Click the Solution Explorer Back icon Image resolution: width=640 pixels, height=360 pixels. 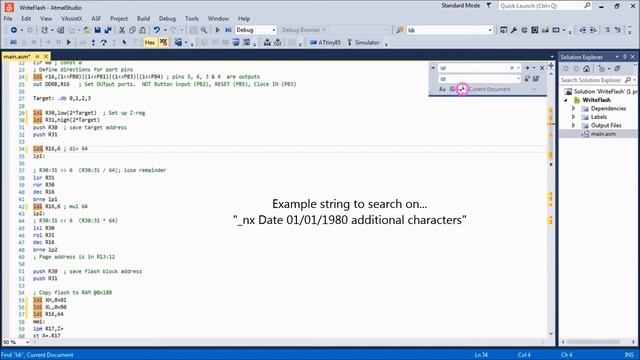point(565,69)
